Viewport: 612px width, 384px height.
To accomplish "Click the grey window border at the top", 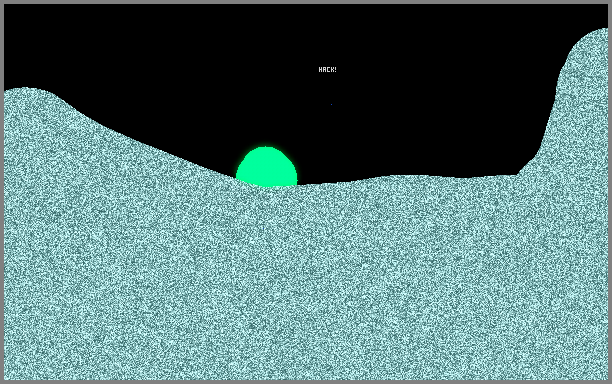I will (306, 2).
